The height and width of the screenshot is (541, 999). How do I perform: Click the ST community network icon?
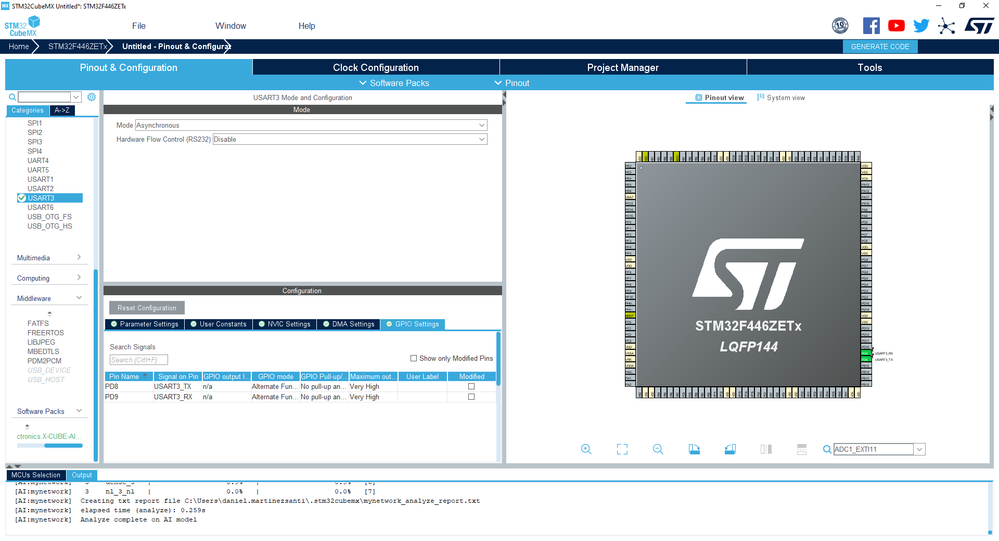pyautogui.click(x=947, y=26)
